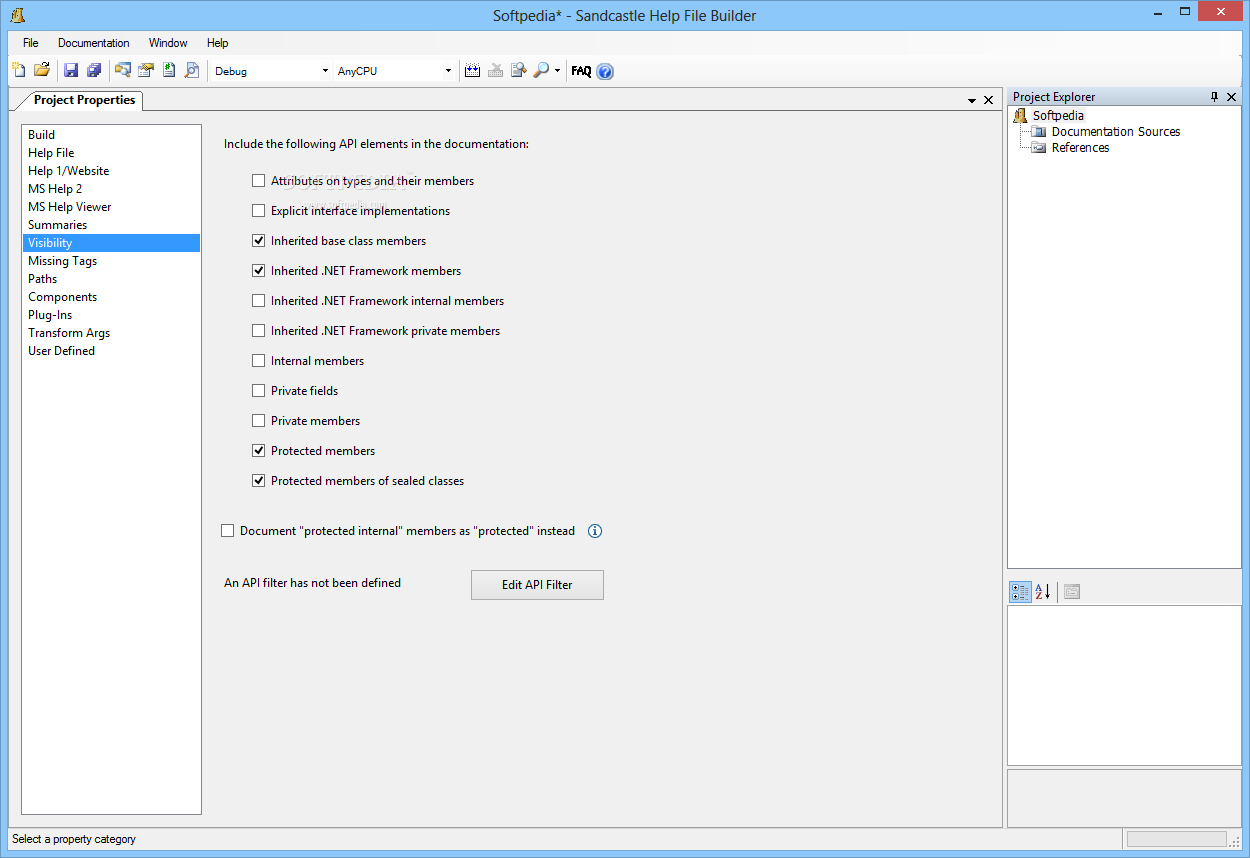Click the Property Pages icon in property grid
The image size is (1250, 858).
[x=1071, y=592]
